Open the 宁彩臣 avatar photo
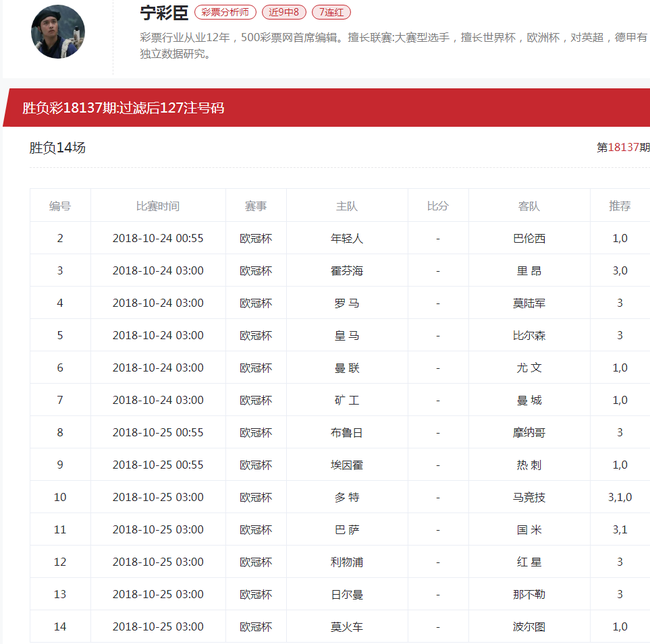The image size is (650, 644). (x=58, y=31)
